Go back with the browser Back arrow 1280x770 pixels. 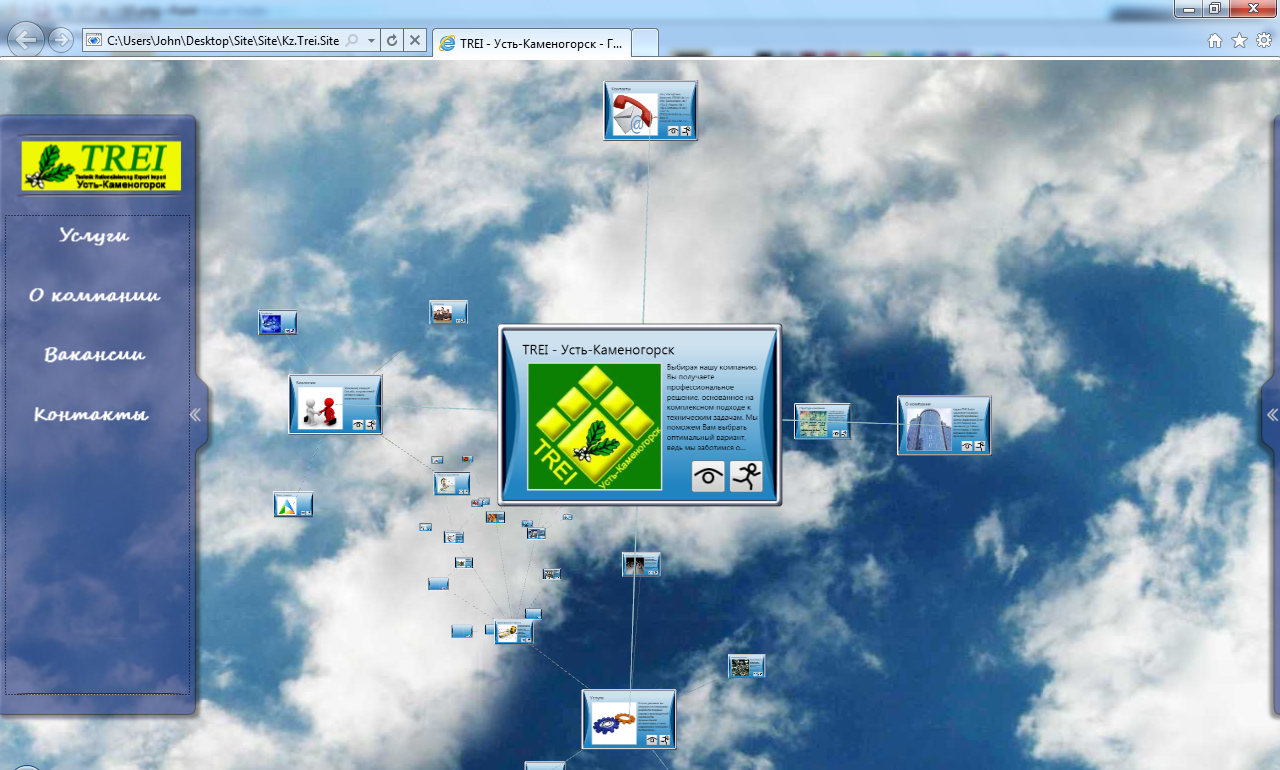[x=26, y=40]
